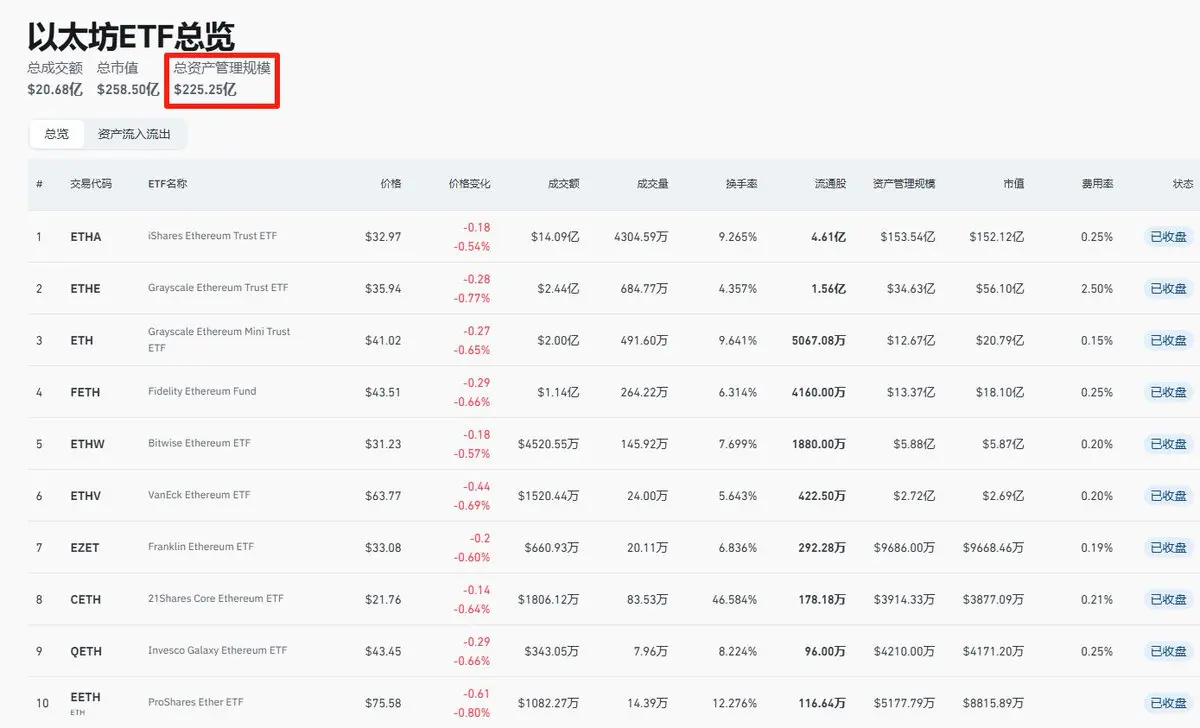Screen dimensions: 1200x728
Task: Open the EZET ticker link
Action: (85, 548)
